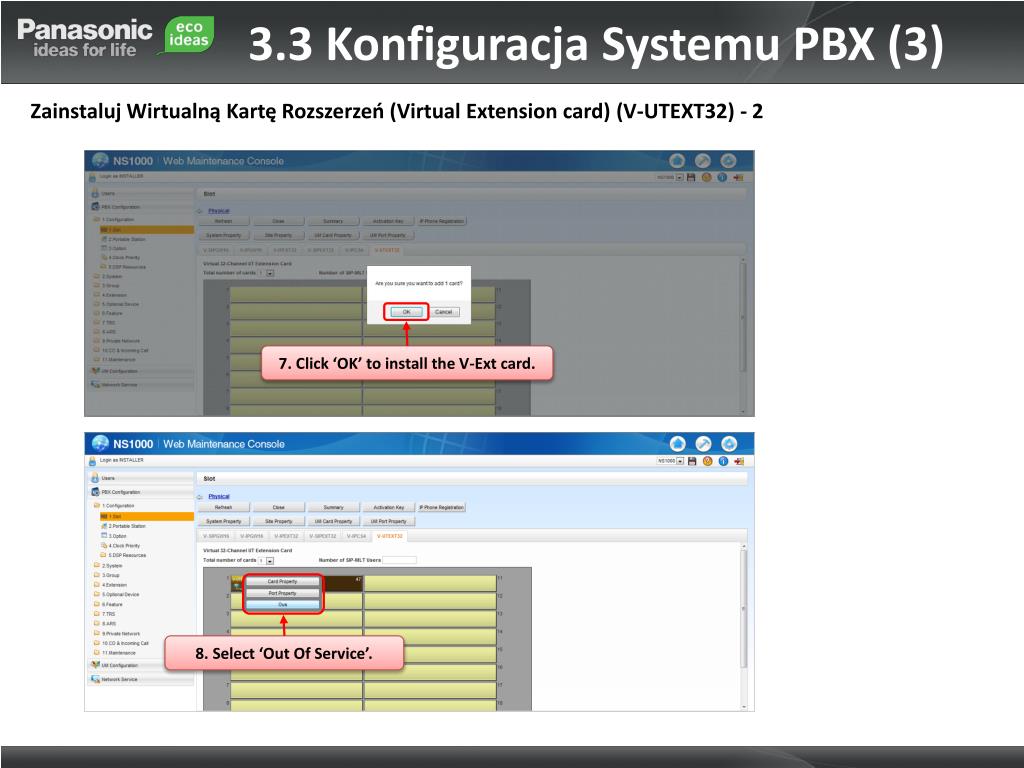Click the orange help icon in lower console
Viewport: 1024px width, 768px height.
(x=707, y=461)
